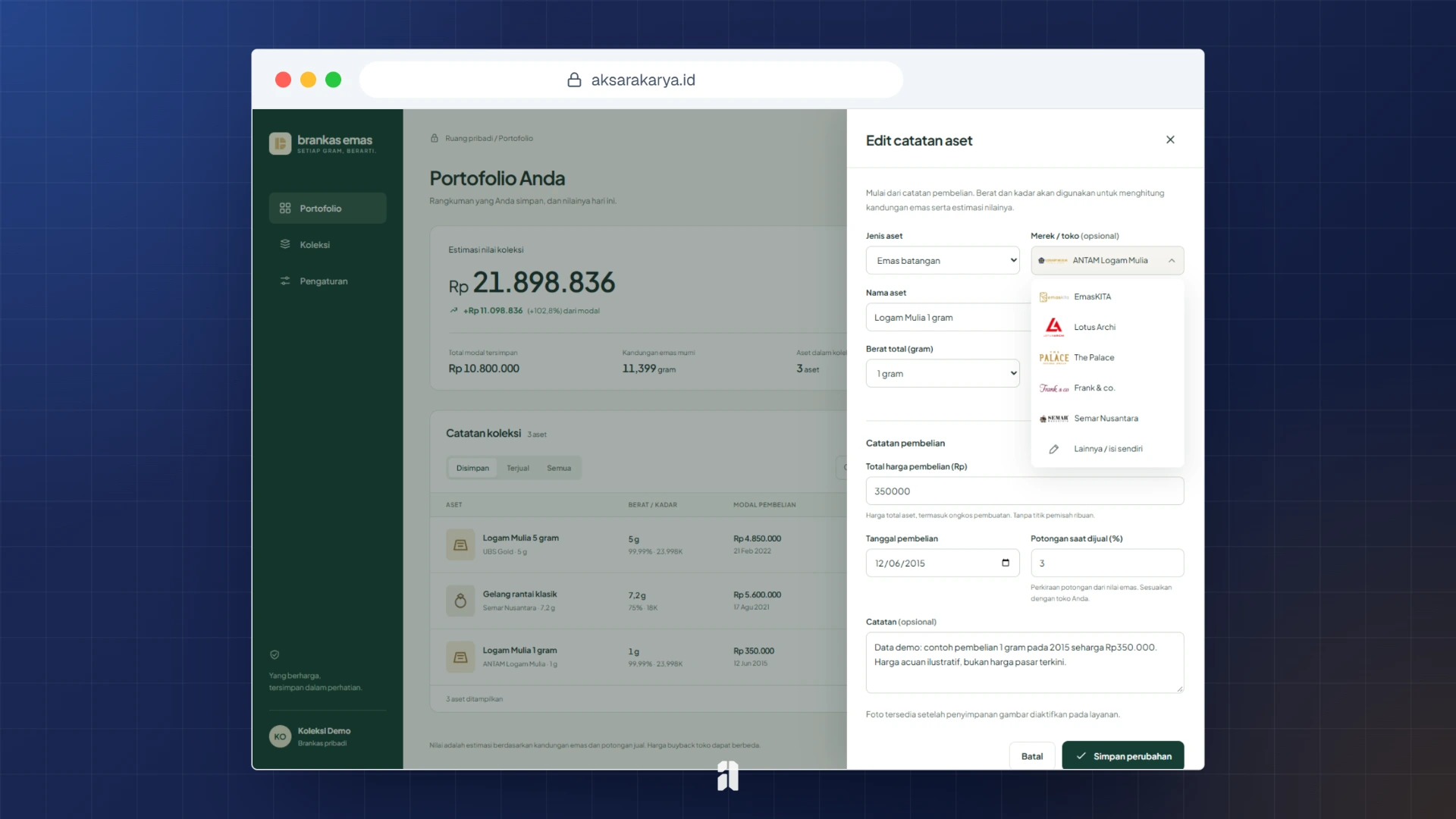Click the Catatan textarea
1456x819 pixels.
coord(1025,662)
